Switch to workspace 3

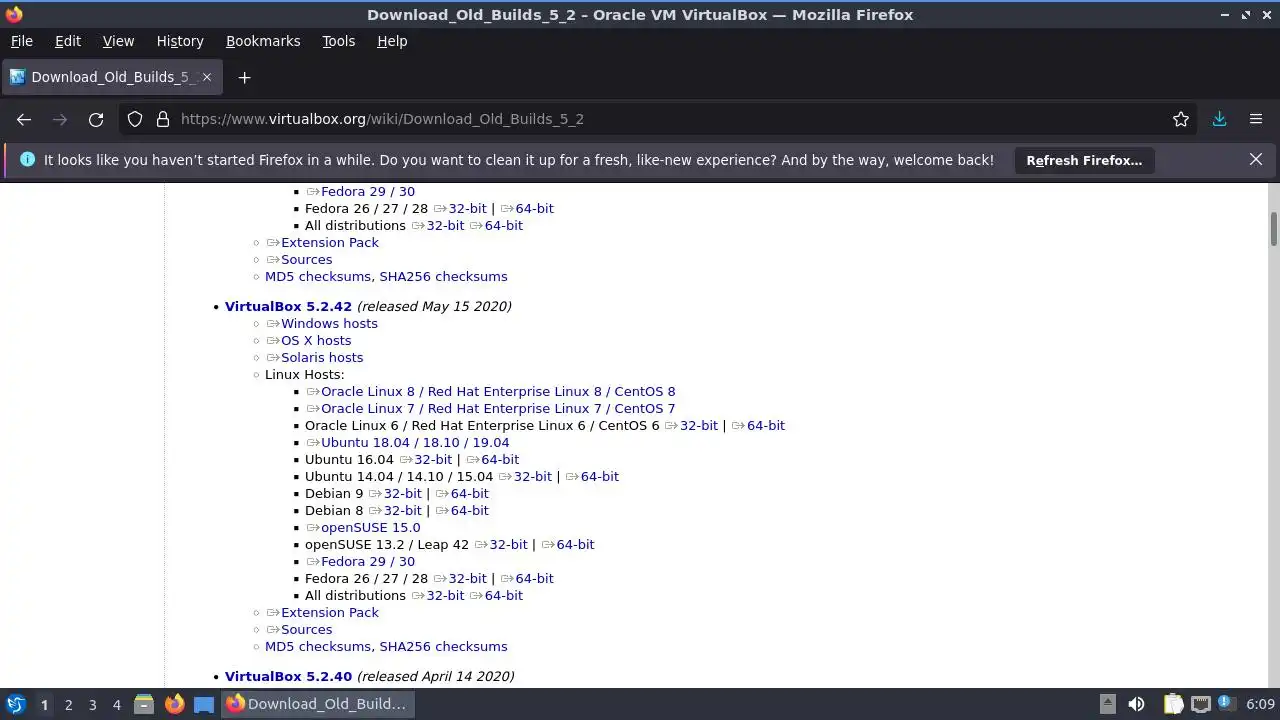[92, 705]
